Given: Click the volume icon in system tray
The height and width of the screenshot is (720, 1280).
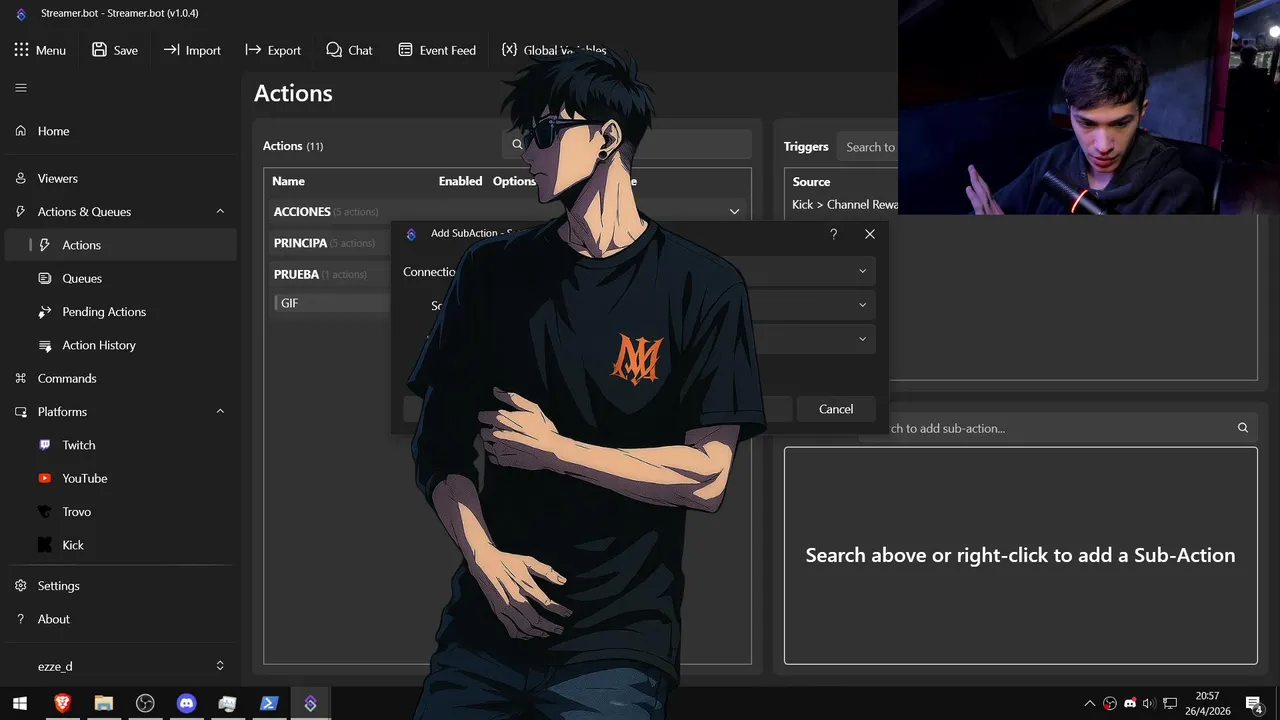Looking at the screenshot, I should [1148, 704].
